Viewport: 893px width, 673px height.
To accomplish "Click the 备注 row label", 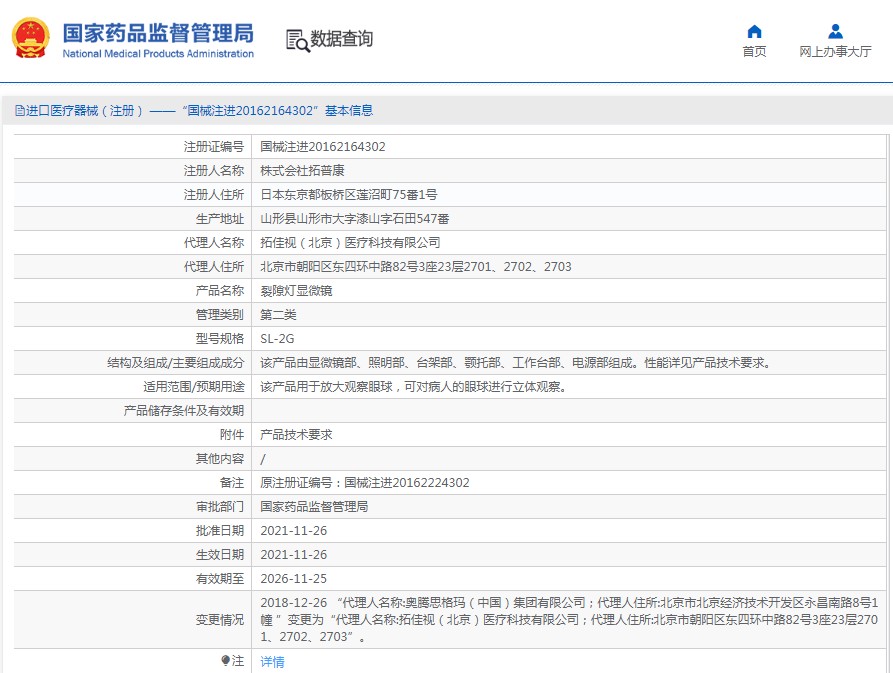I will tap(232, 483).
